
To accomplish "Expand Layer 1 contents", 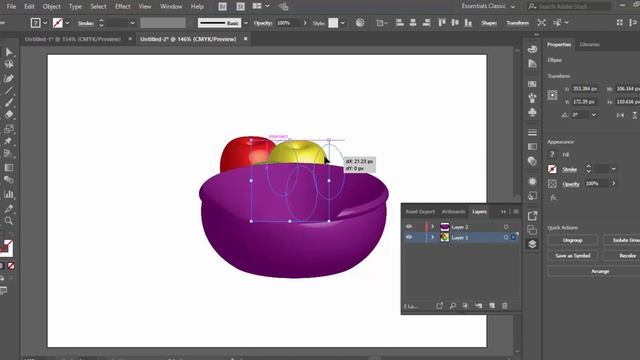I will (x=432, y=237).
